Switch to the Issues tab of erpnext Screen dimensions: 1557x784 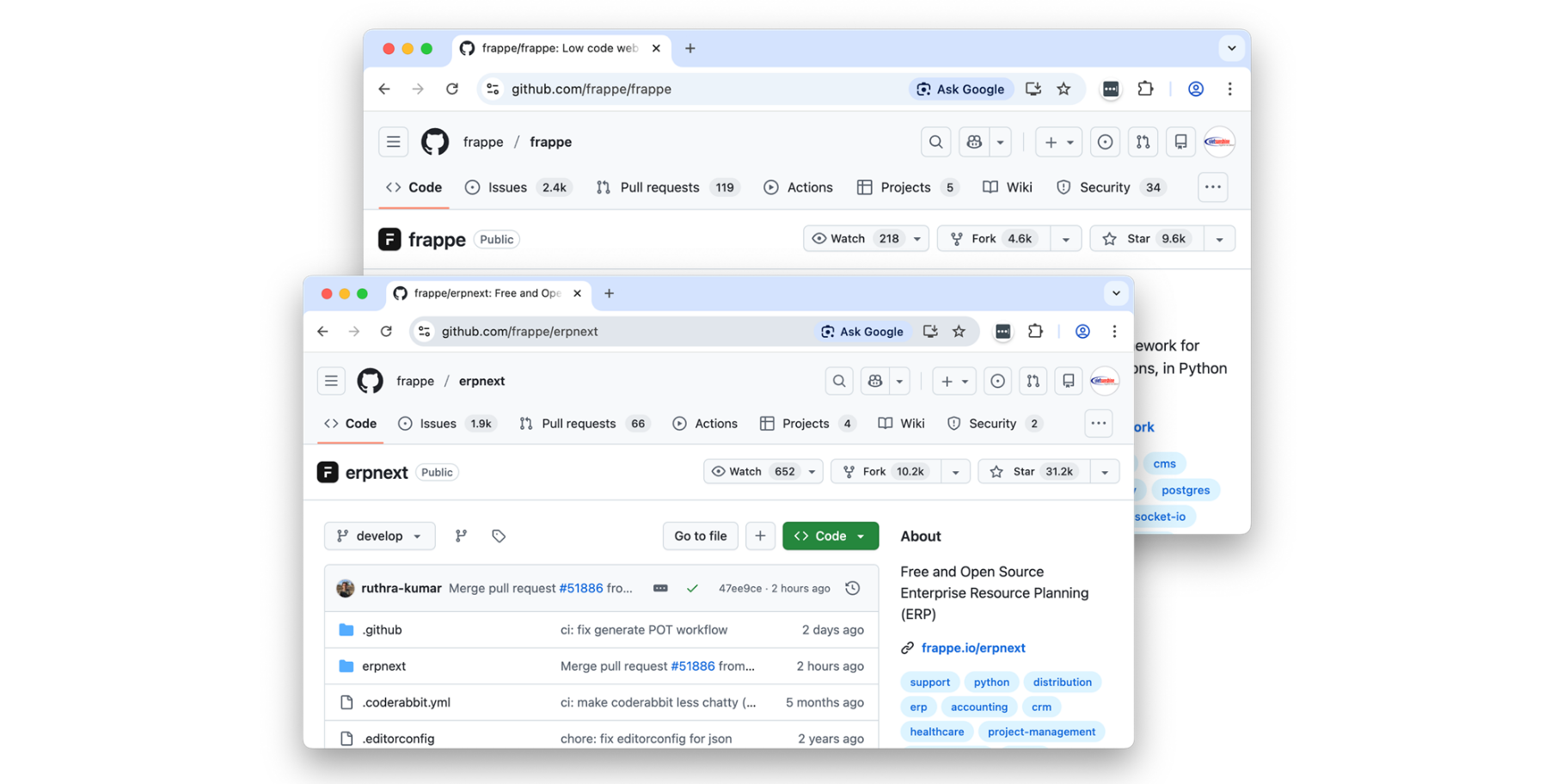(437, 423)
